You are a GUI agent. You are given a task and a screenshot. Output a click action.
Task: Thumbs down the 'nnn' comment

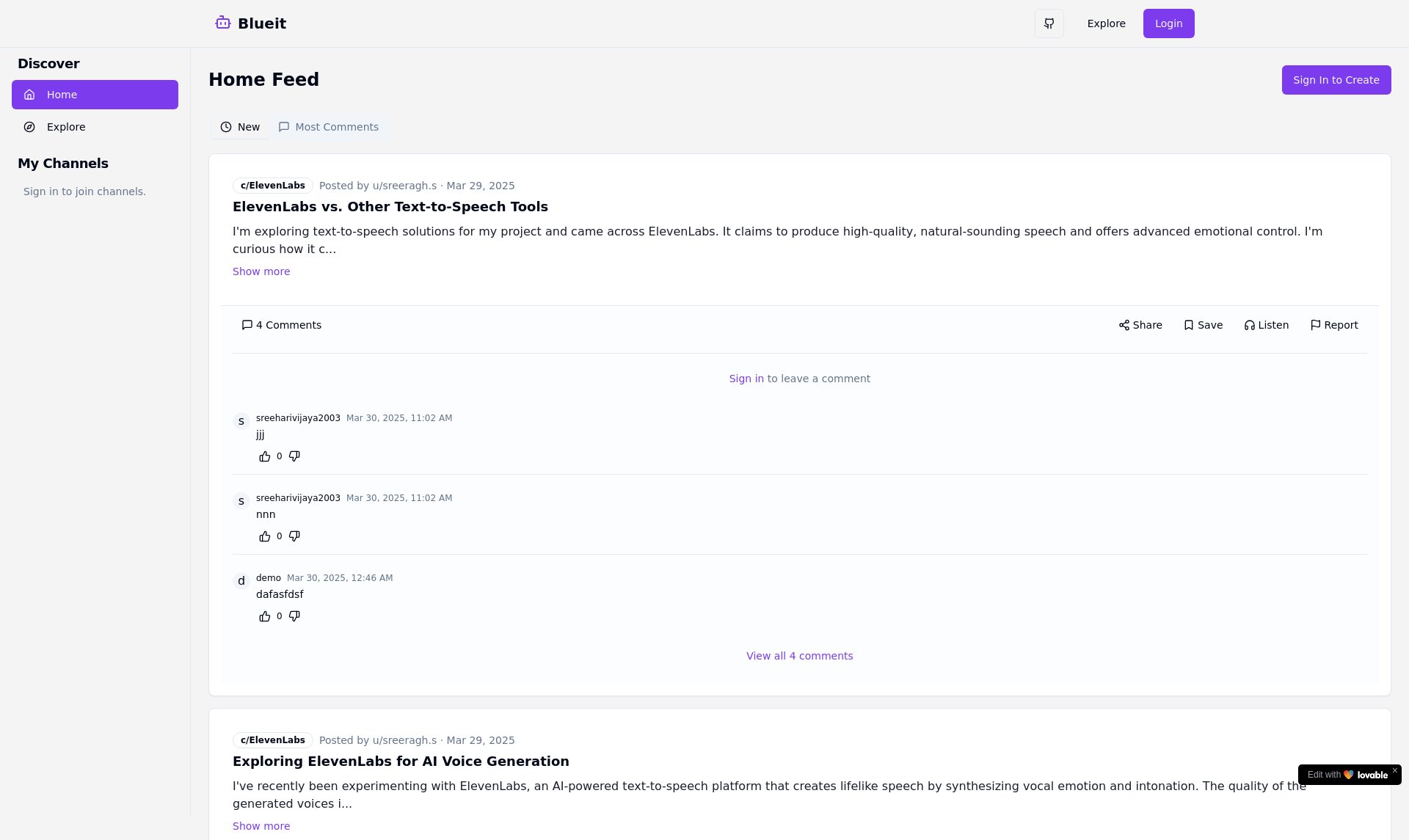click(294, 536)
